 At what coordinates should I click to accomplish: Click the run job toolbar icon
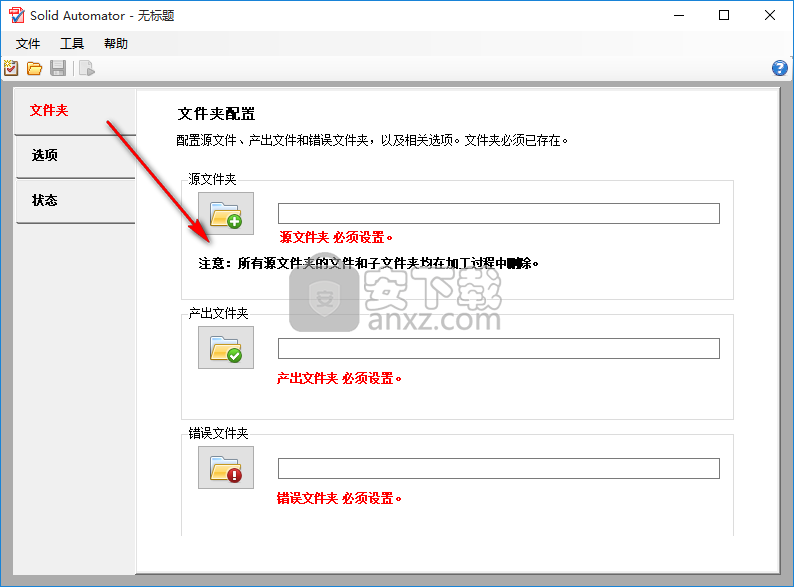tap(87, 68)
